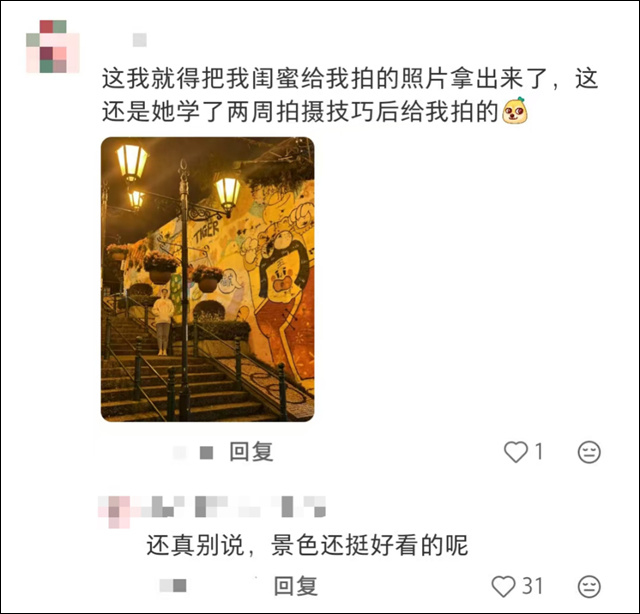Like the reply with 31 likes

pyautogui.click(x=503, y=586)
